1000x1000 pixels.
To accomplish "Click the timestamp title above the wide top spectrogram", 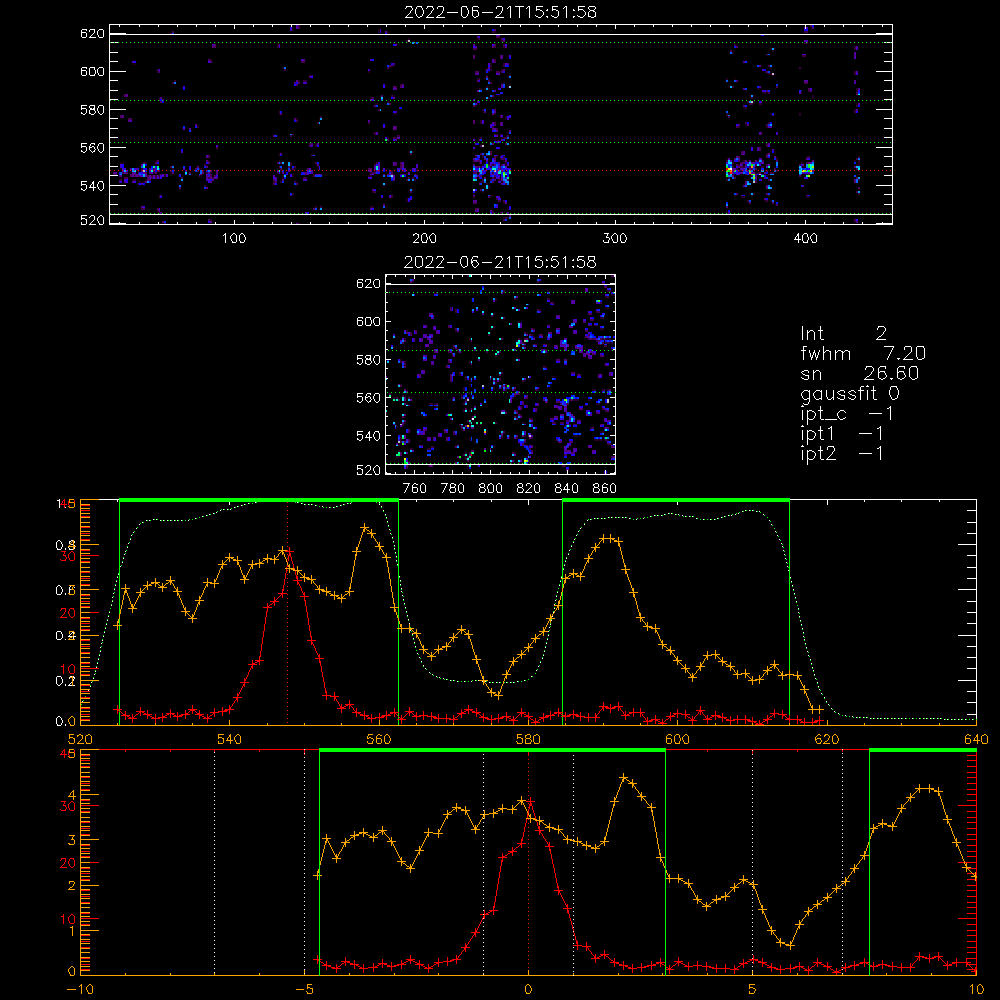I will 501,12.
